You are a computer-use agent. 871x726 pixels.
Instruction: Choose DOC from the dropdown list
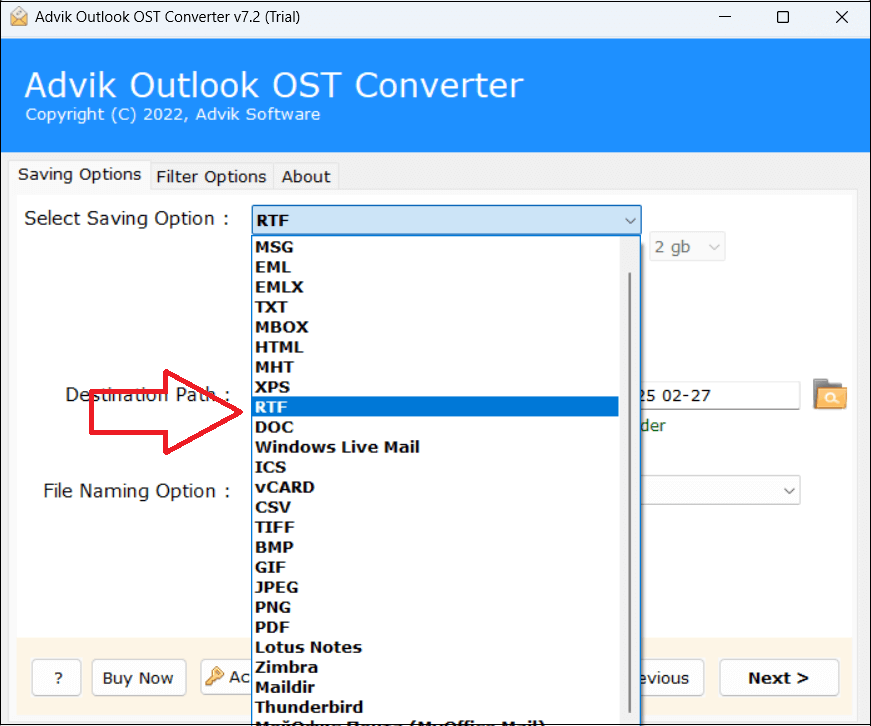click(435, 427)
